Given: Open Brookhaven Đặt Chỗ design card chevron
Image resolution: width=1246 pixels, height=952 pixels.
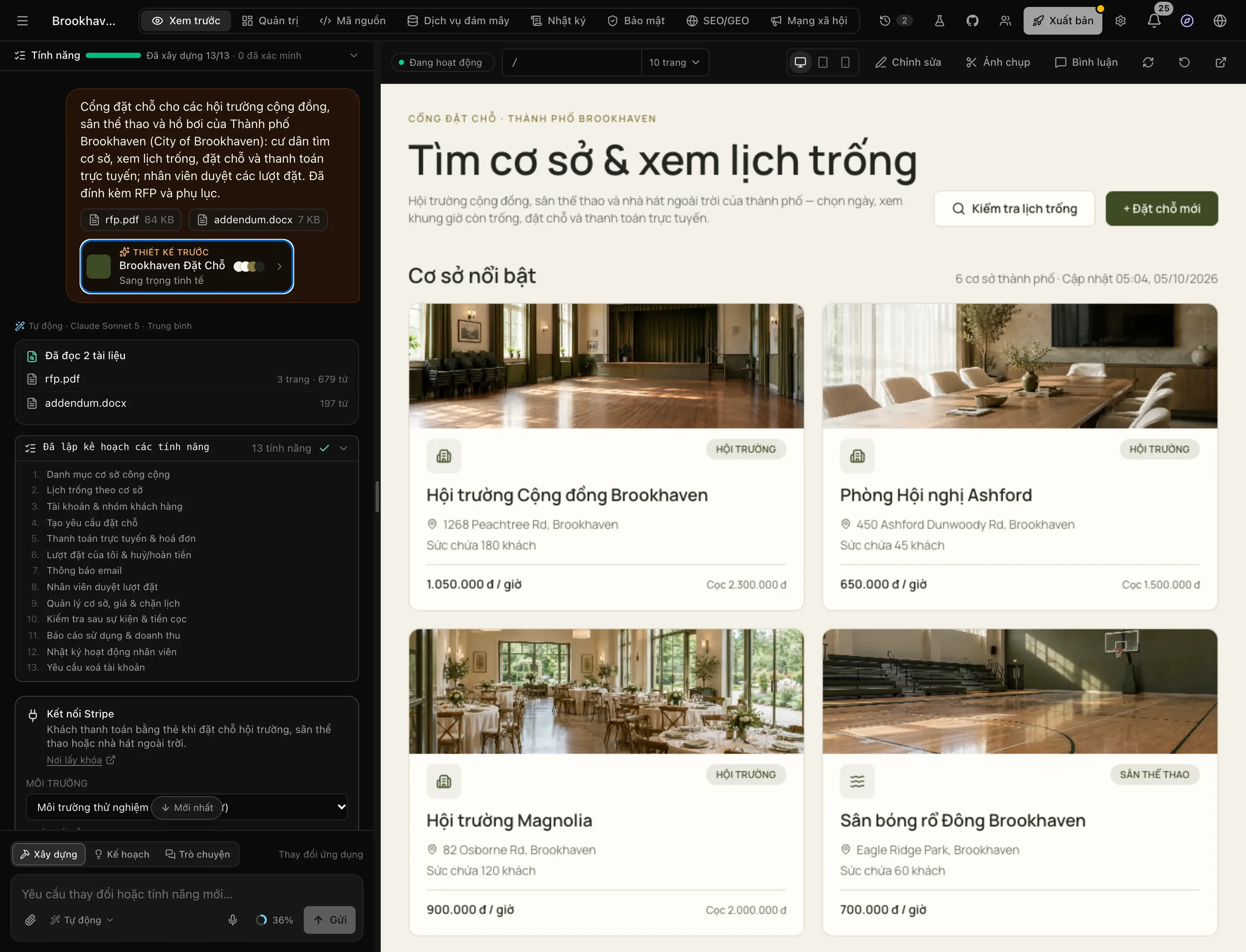Looking at the screenshot, I should [279, 266].
